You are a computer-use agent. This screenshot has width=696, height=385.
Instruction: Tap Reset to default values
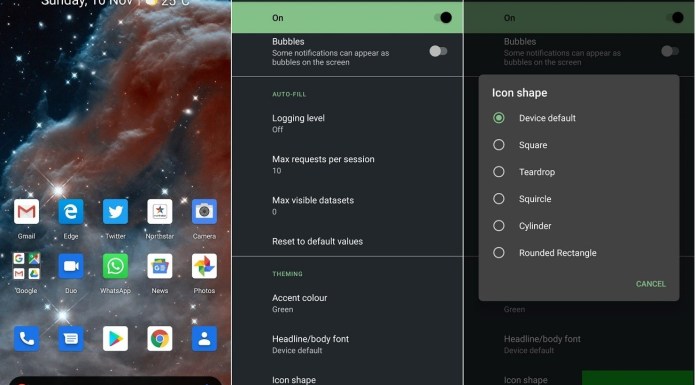(347, 241)
